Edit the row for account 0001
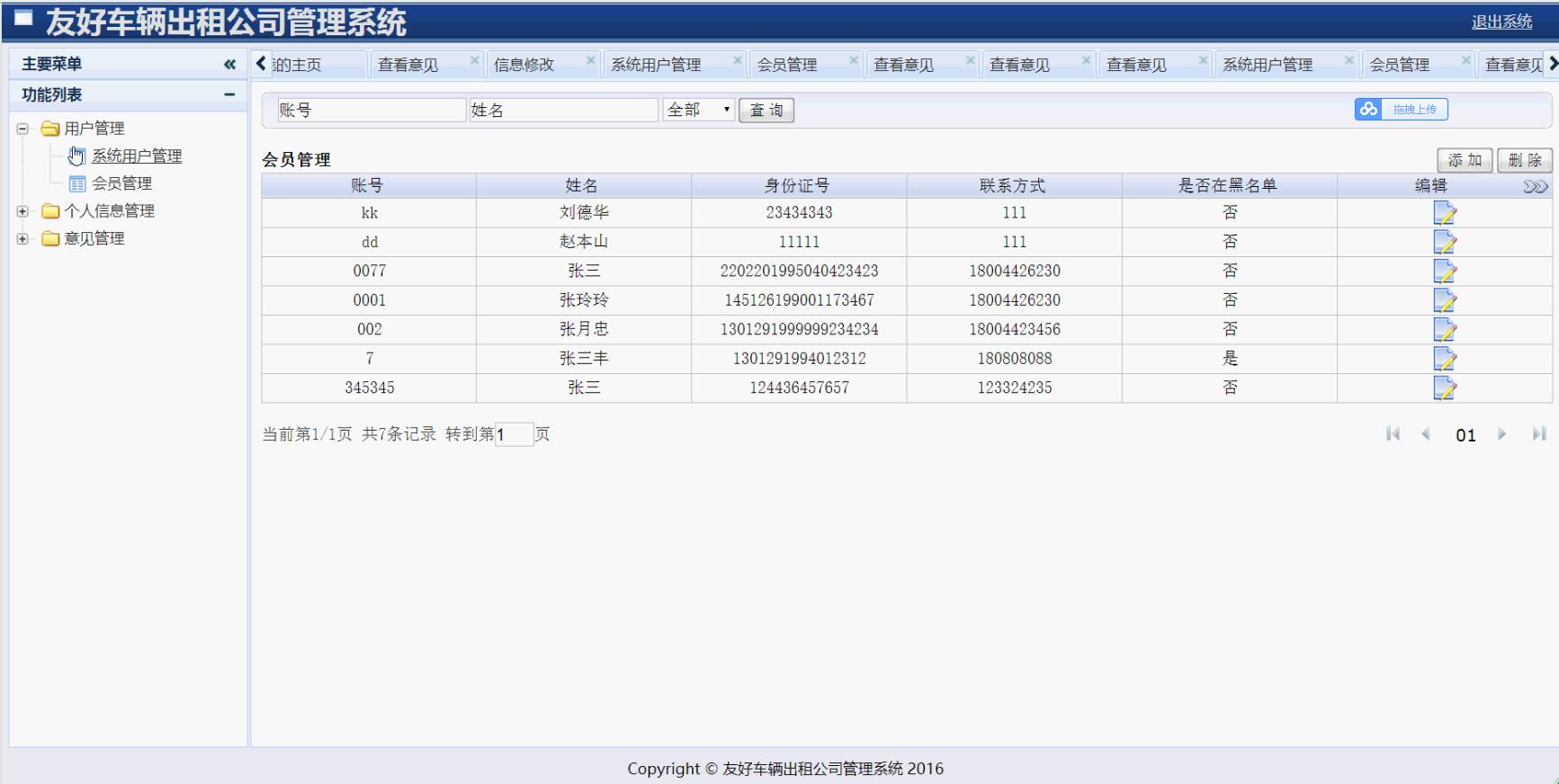Viewport: 1559px width, 784px height. click(1445, 300)
